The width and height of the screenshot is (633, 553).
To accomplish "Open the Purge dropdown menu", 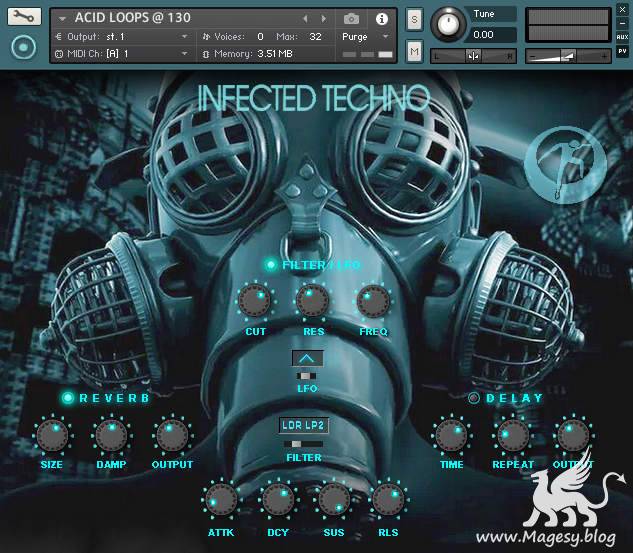I will click(x=365, y=37).
